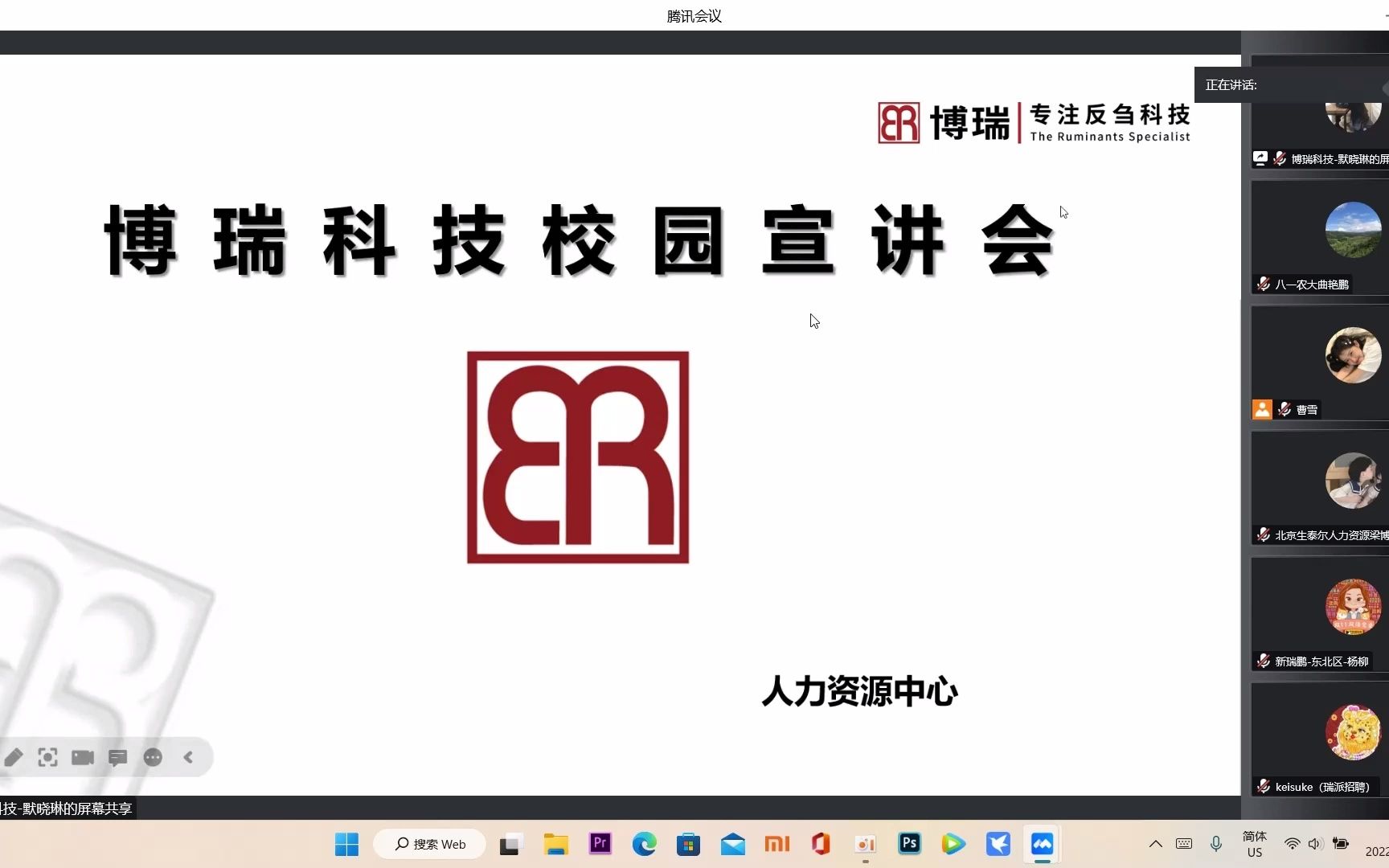Image resolution: width=1389 pixels, height=868 pixels.
Task: Open the screen share tool on floating toolbar
Action: pos(47,757)
